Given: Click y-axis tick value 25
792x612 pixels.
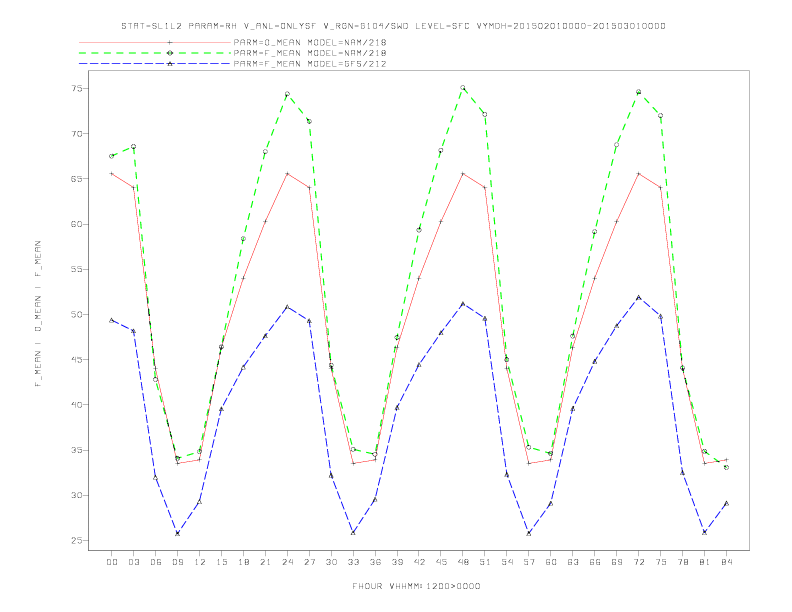Looking at the screenshot, I should 77,540.
